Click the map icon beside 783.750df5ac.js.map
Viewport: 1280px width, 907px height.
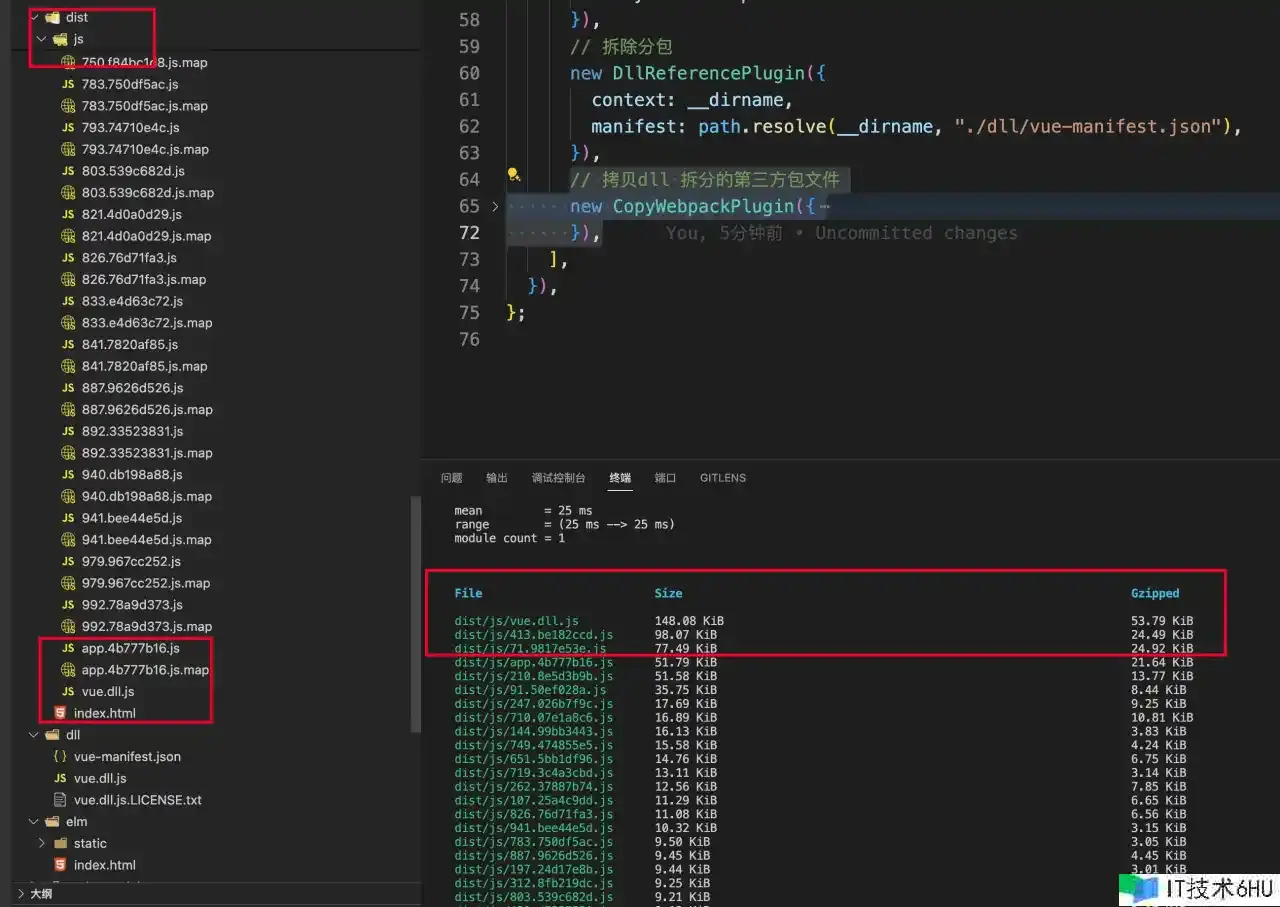coord(68,106)
